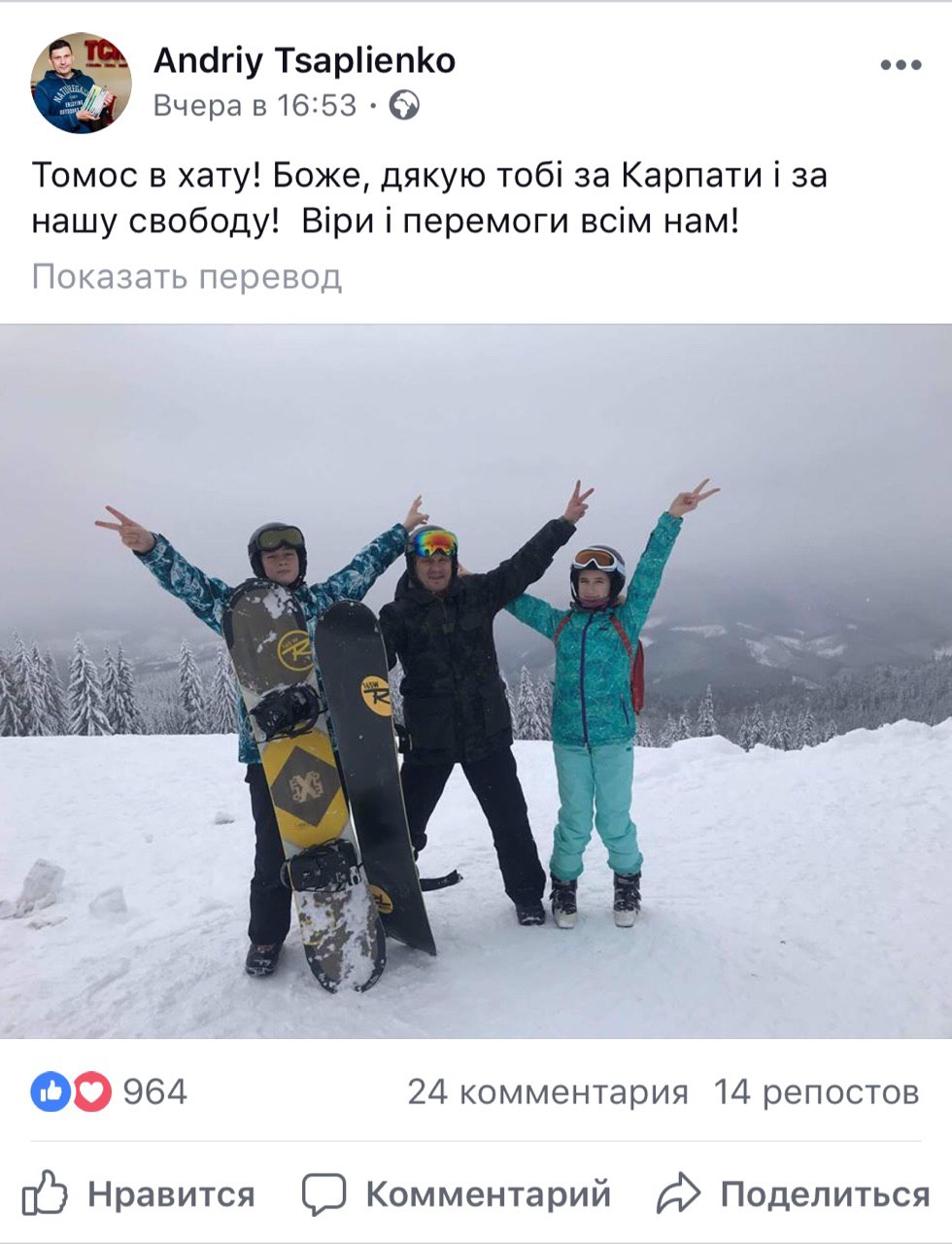Open the snowboarding photo full screen

[476, 681]
